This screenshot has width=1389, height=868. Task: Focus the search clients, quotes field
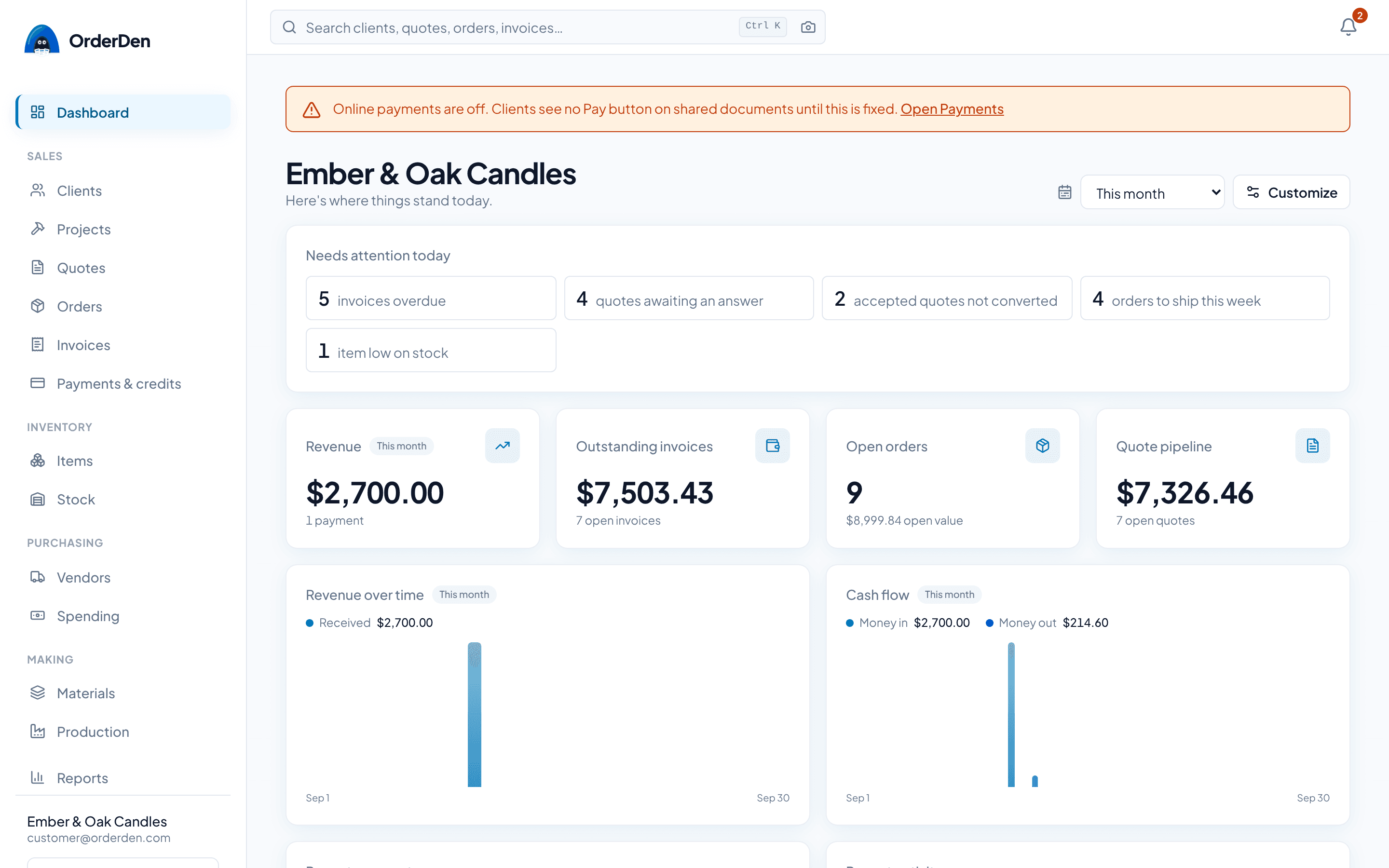(547, 27)
